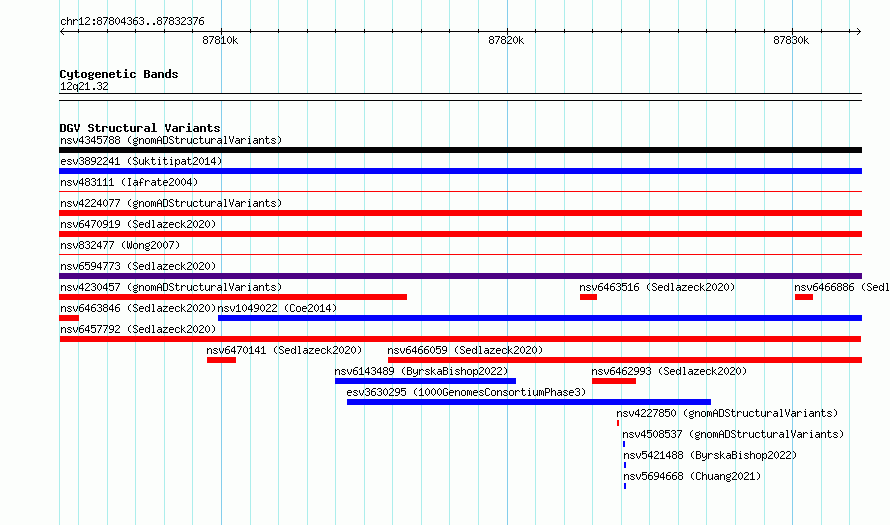Click the nsv483111 (Iafrate2004) label
The height and width of the screenshot is (525, 890).
click(129, 182)
